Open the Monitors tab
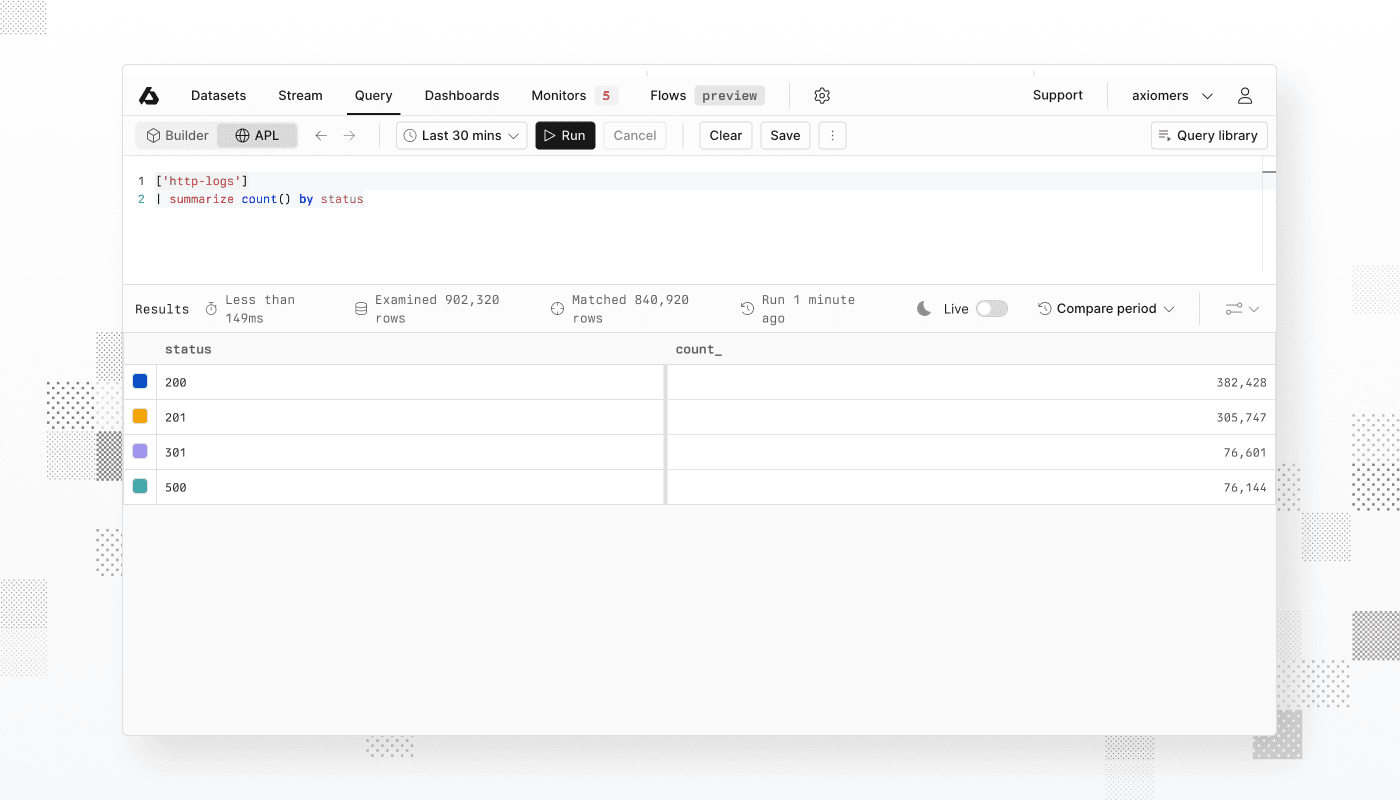 pyautogui.click(x=558, y=95)
